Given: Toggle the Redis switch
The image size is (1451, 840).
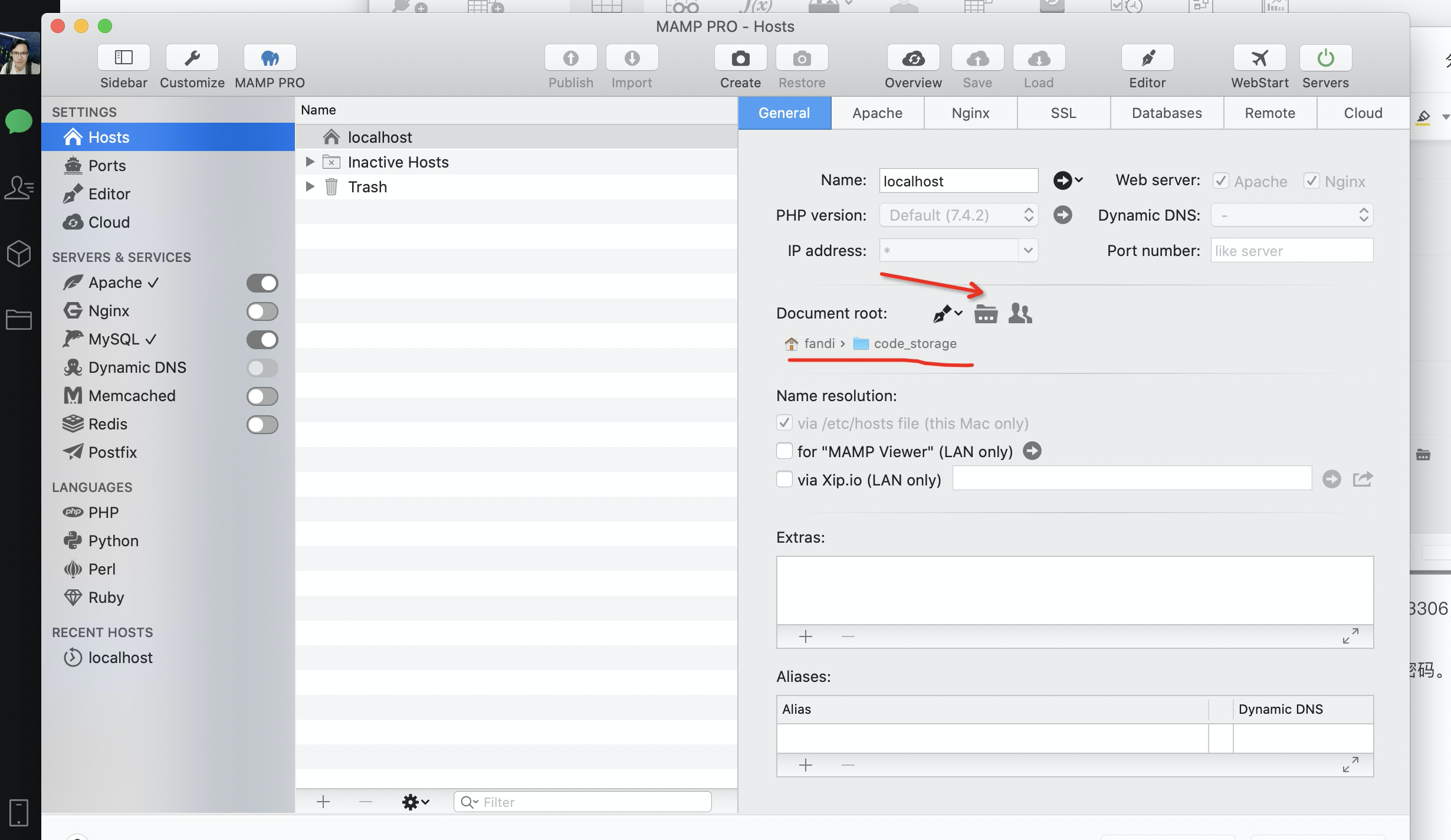Looking at the screenshot, I should click(x=262, y=425).
